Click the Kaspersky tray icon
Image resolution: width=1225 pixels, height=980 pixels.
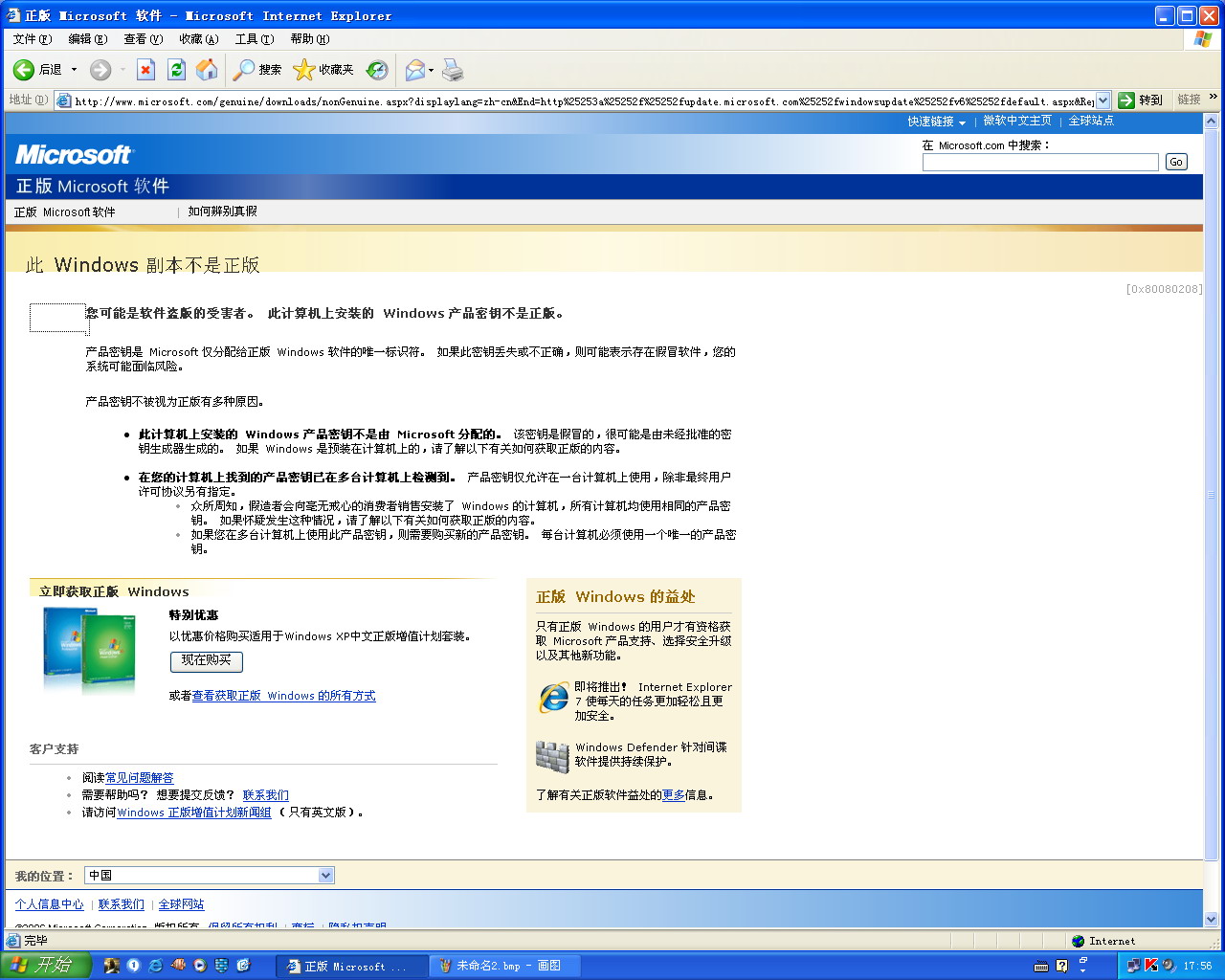coord(1151,966)
